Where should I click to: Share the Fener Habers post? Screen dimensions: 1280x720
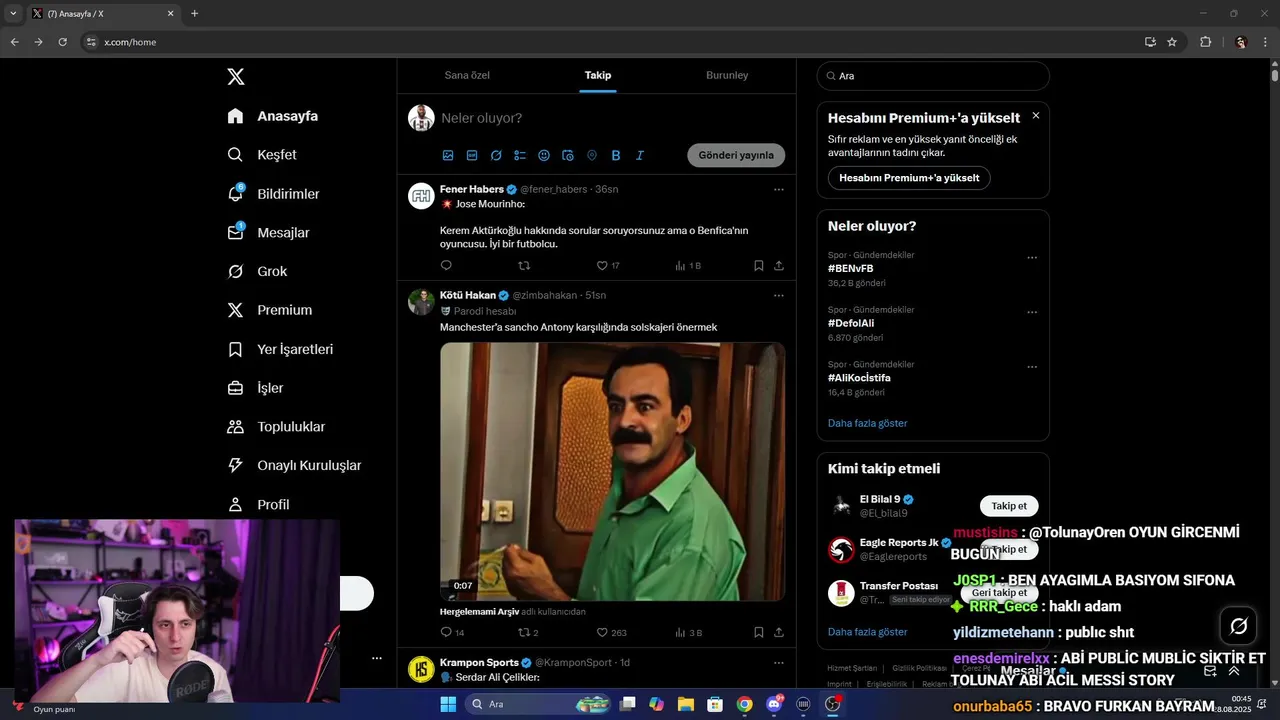[779, 266]
